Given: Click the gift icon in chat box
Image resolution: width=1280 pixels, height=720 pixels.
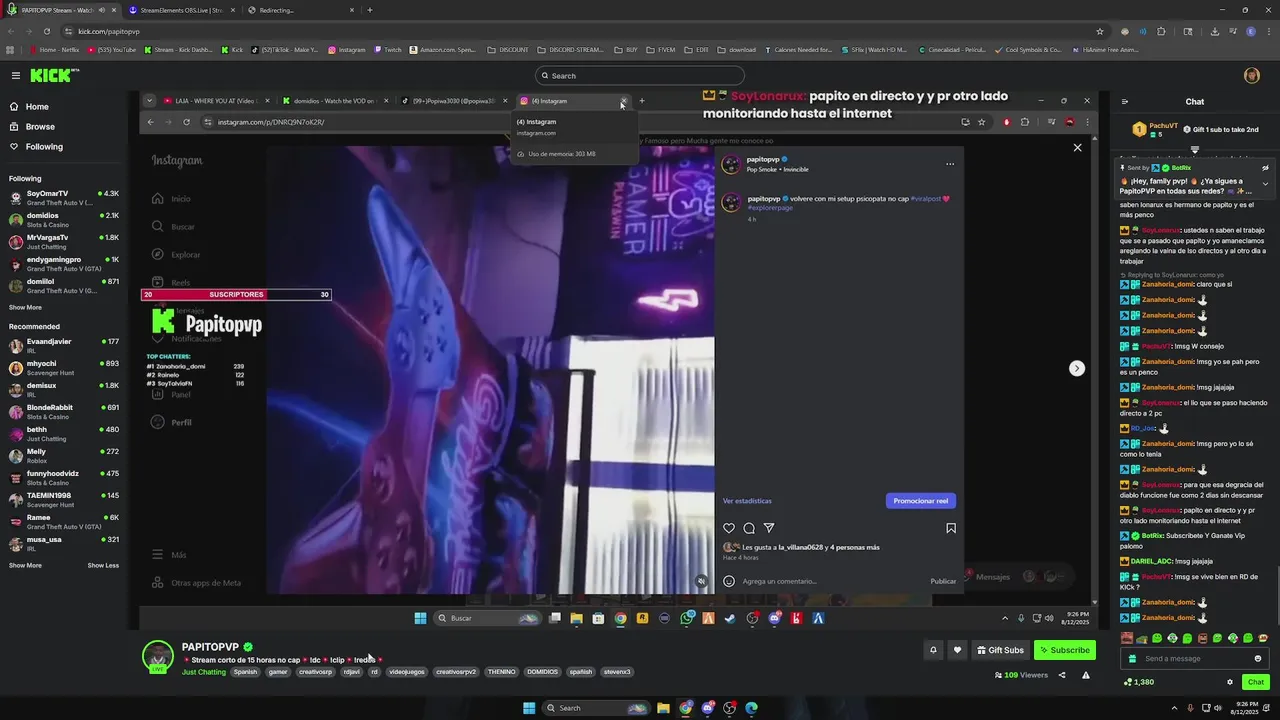Looking at the screenshot, I should click(1132, 659).
